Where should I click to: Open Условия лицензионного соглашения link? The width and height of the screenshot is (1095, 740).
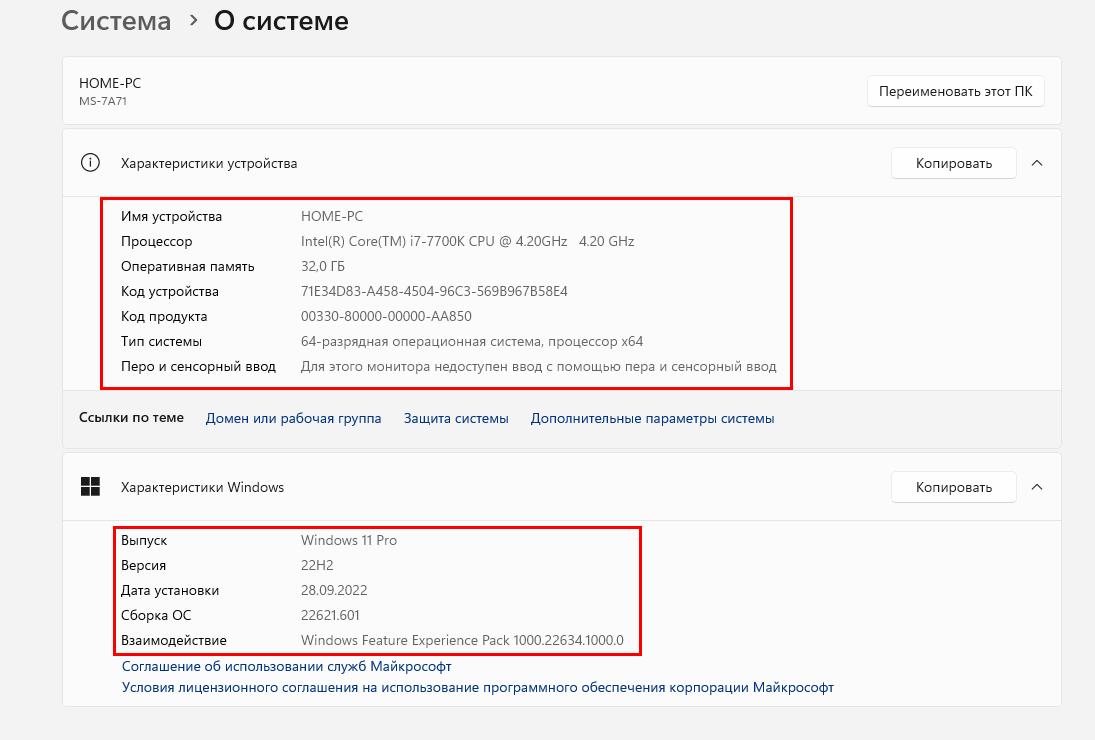tap(477, 687)
